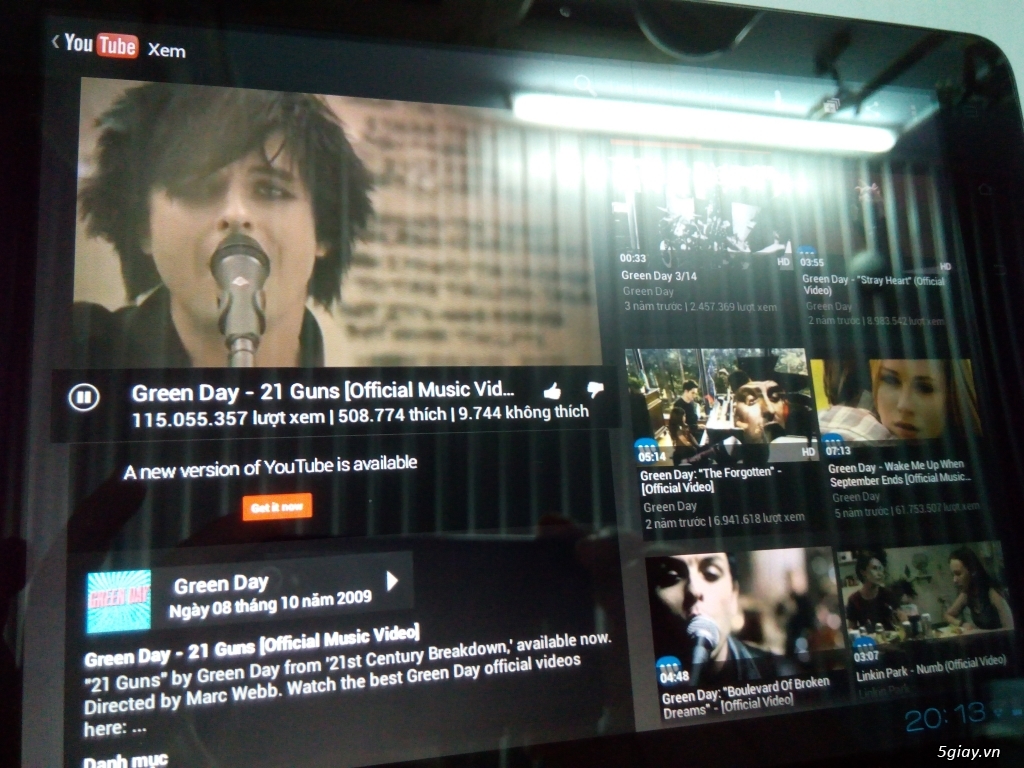Tap the "Danh mục" heading

(125, 760)
